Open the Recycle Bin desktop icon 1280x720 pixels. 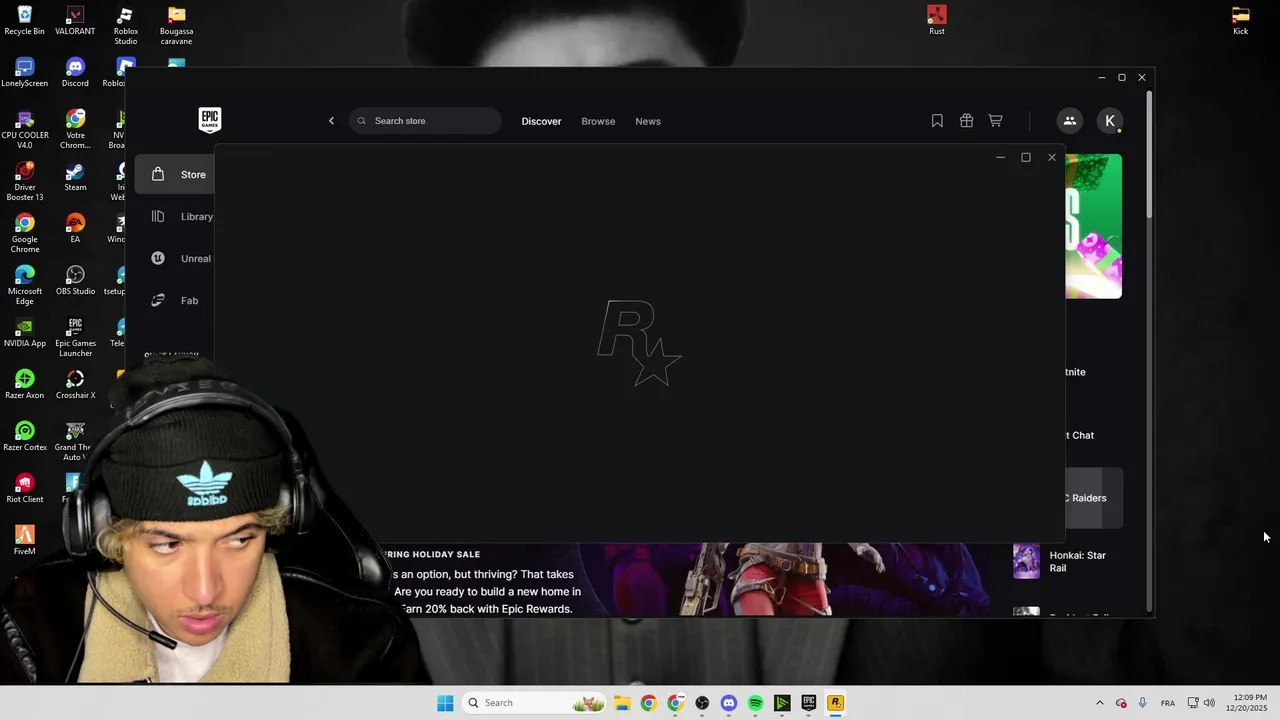pyautogui.click(x=24, y=21)
